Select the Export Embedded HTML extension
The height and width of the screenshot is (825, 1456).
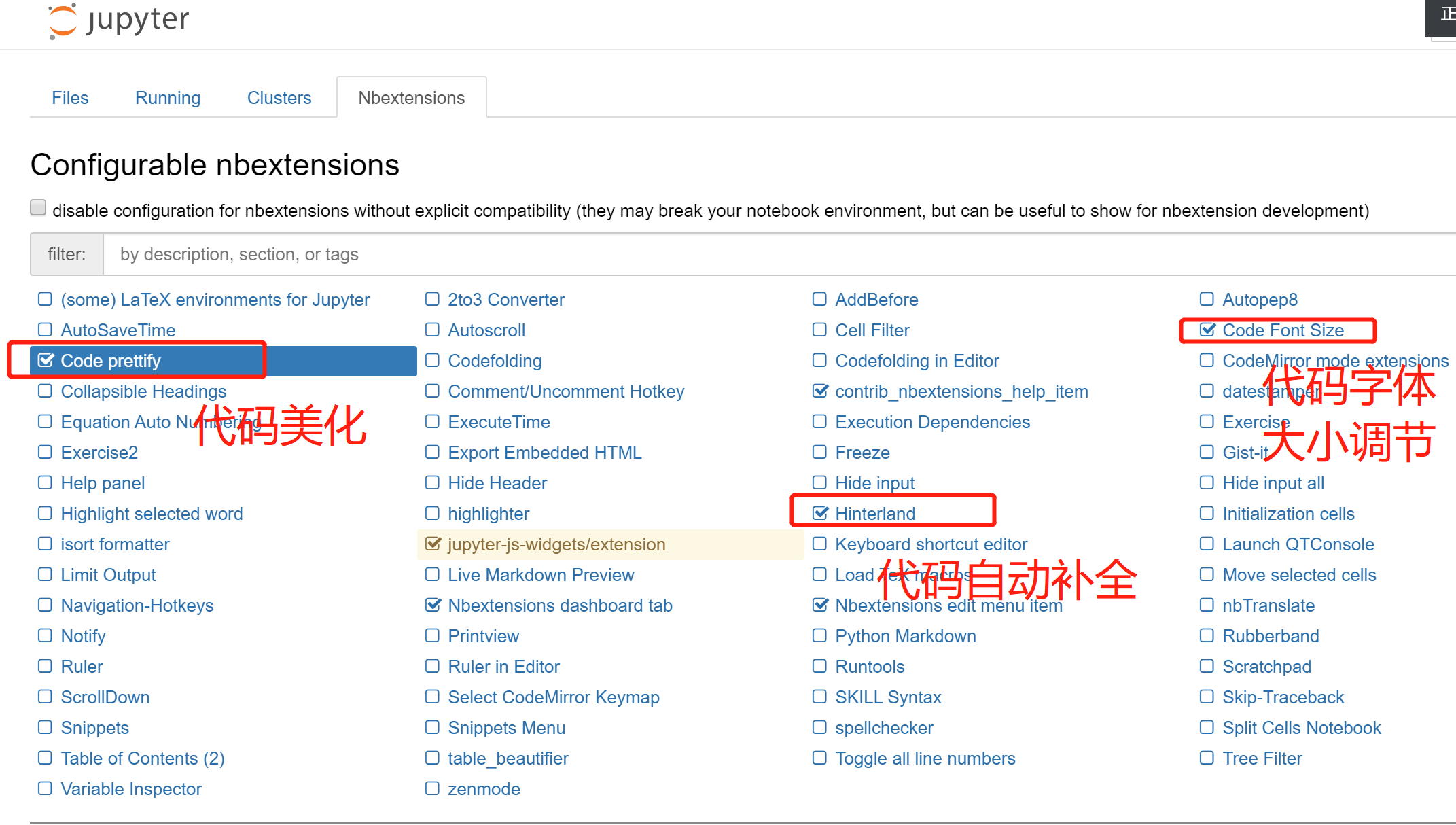point(545,453)
